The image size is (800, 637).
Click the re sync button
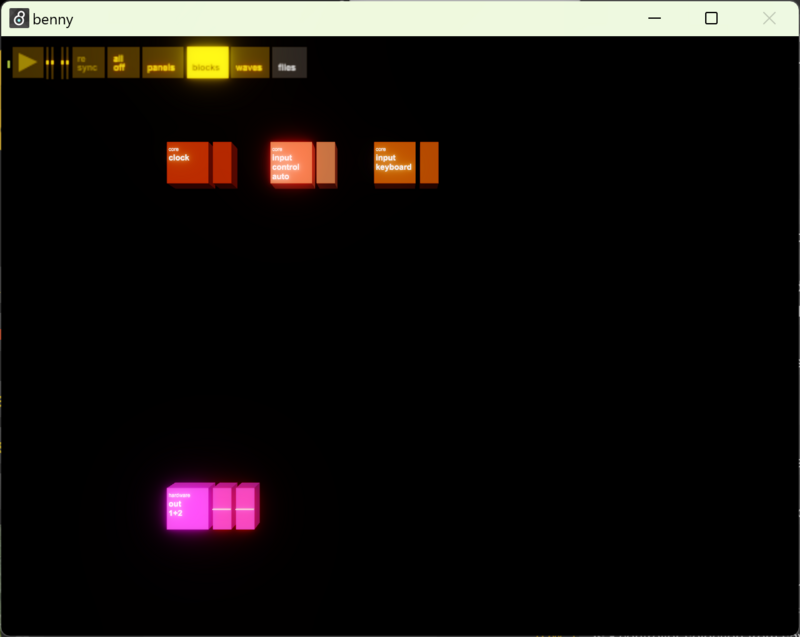[x=88, y=63]
